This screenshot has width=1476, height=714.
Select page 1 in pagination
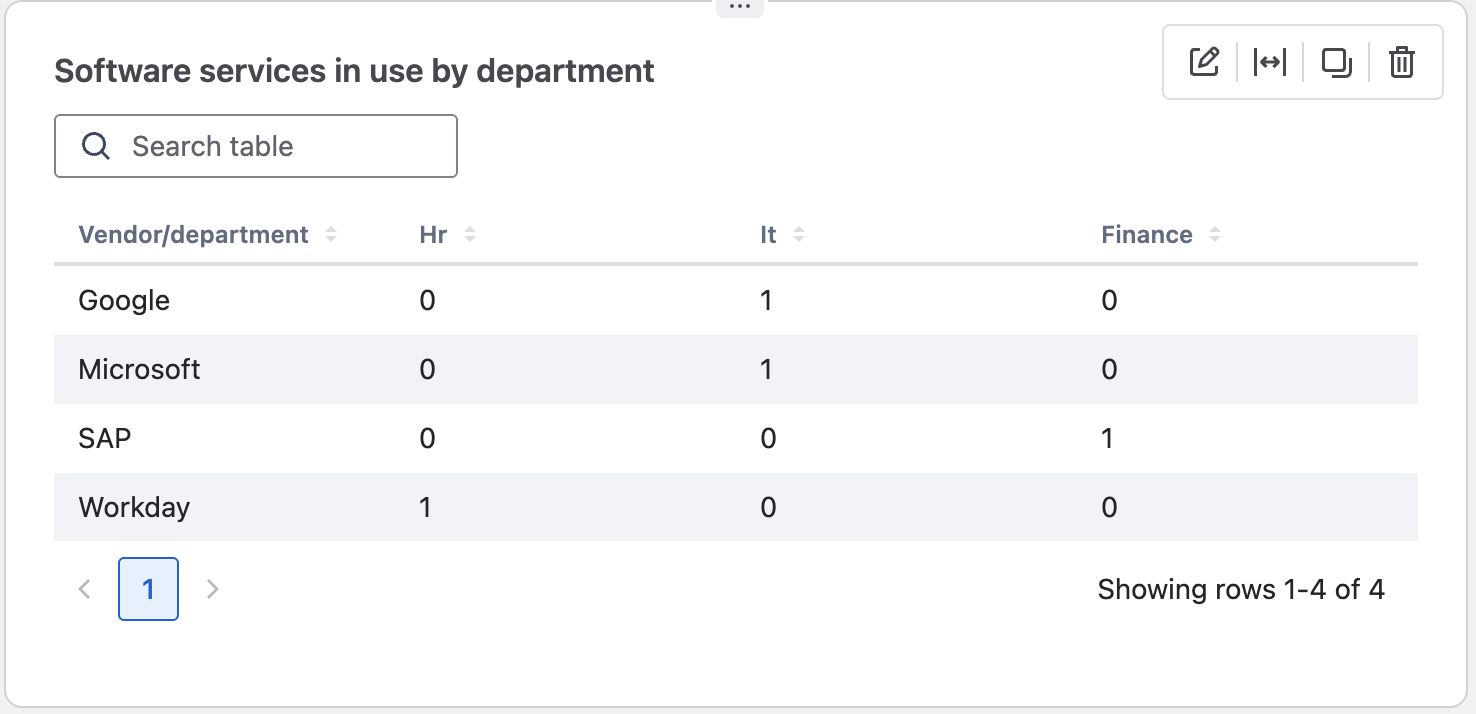point(148,589)
